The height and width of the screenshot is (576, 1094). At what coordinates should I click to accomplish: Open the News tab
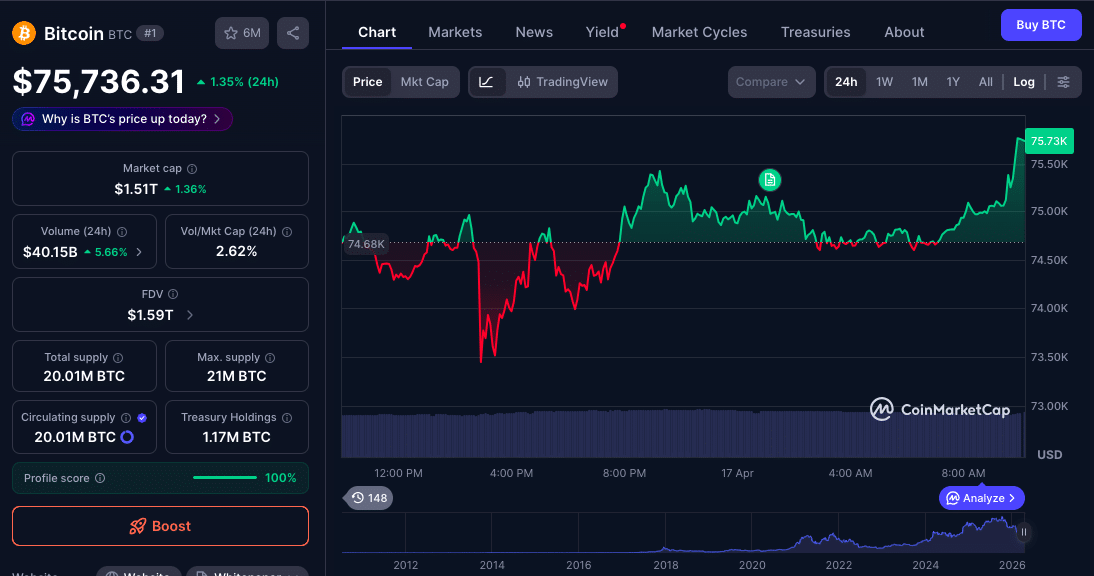click(534, 32)
